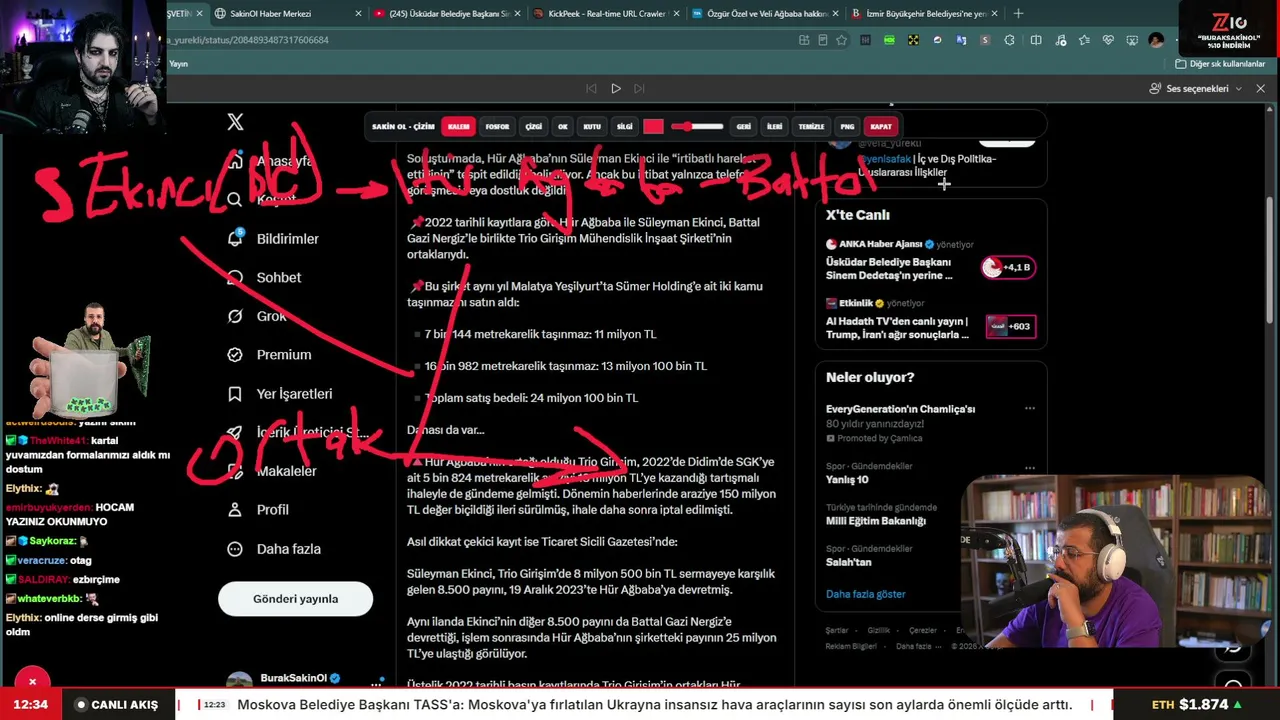Click GERİ to undo drawing
1280x720 pixels.
[744, 127]
